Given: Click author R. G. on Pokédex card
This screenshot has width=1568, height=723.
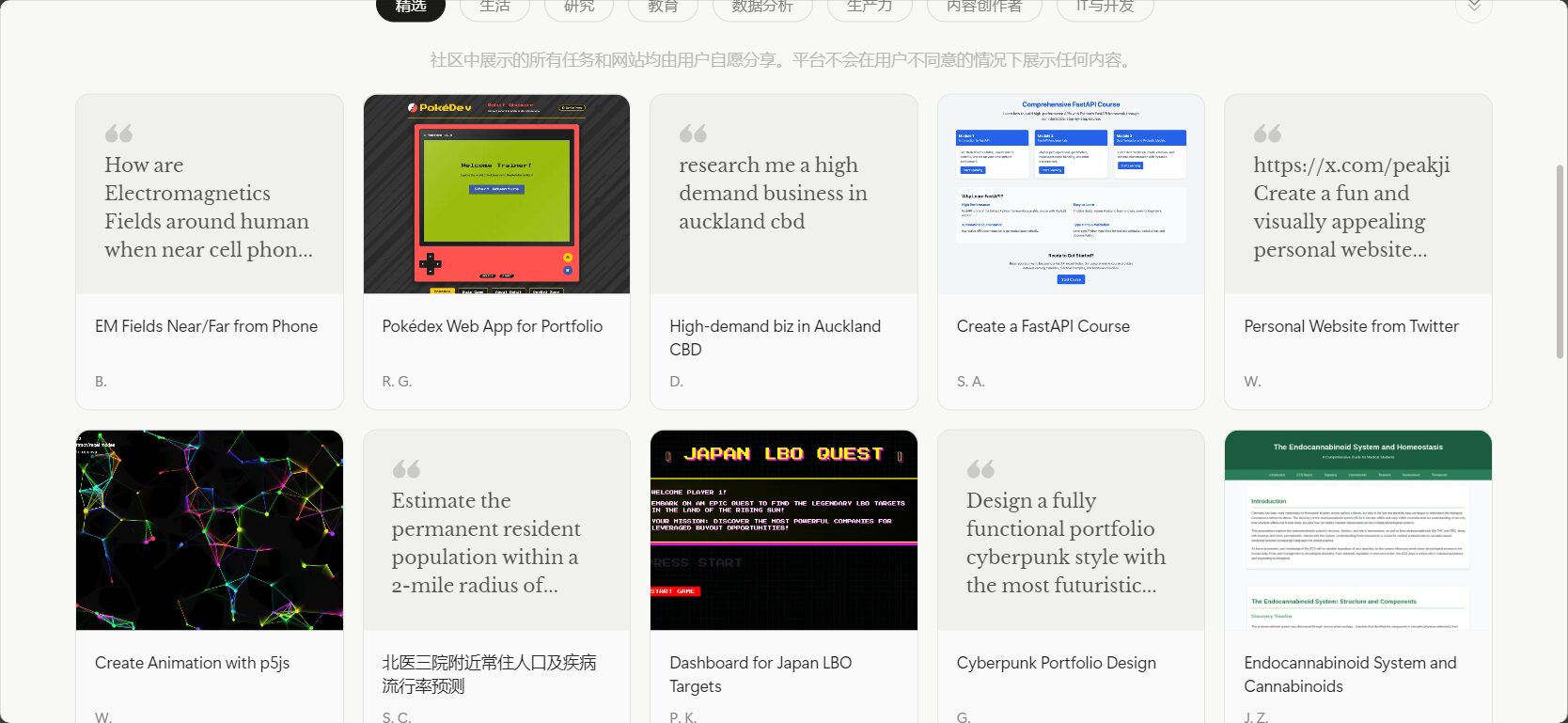Looking at the screenshot, I should 397,382.
